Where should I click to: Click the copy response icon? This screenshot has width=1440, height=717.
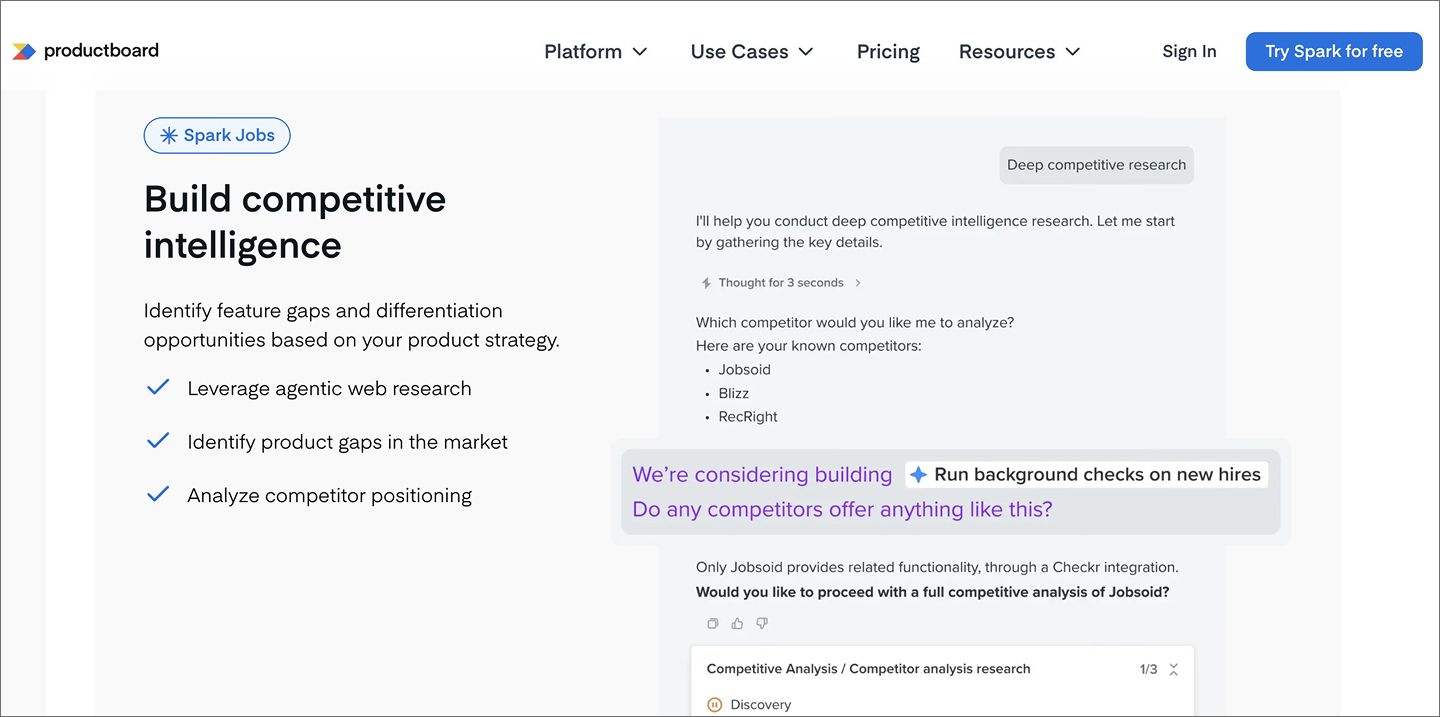tap(712, 623)
